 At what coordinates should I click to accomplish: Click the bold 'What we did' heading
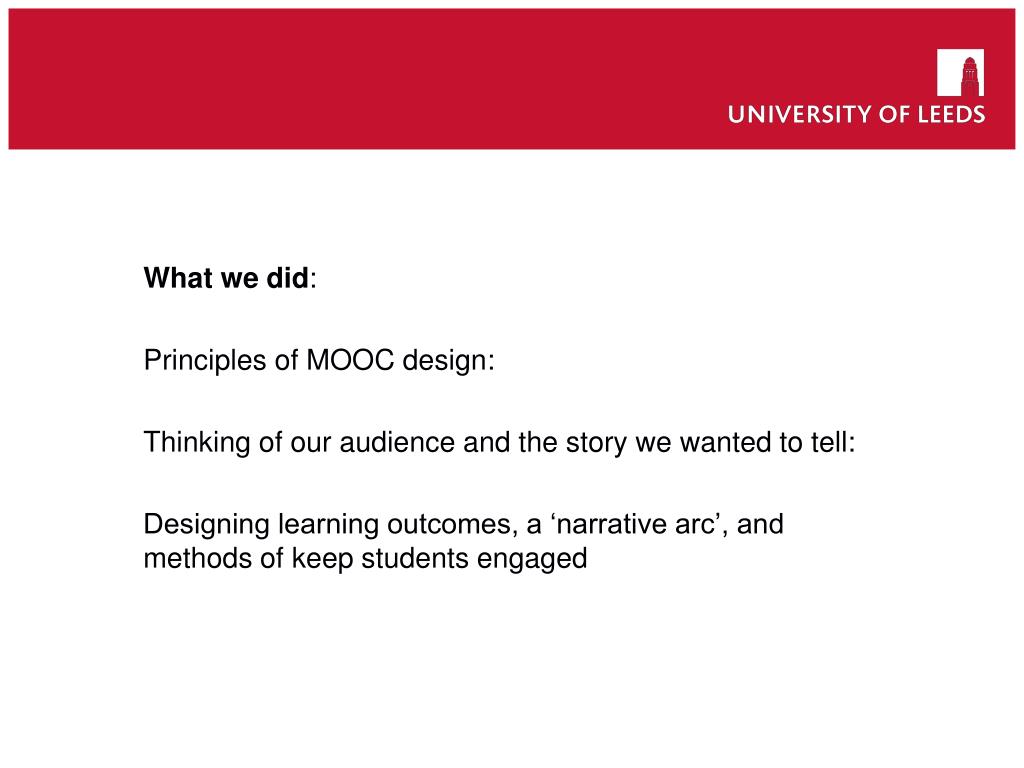pos(226,278)
